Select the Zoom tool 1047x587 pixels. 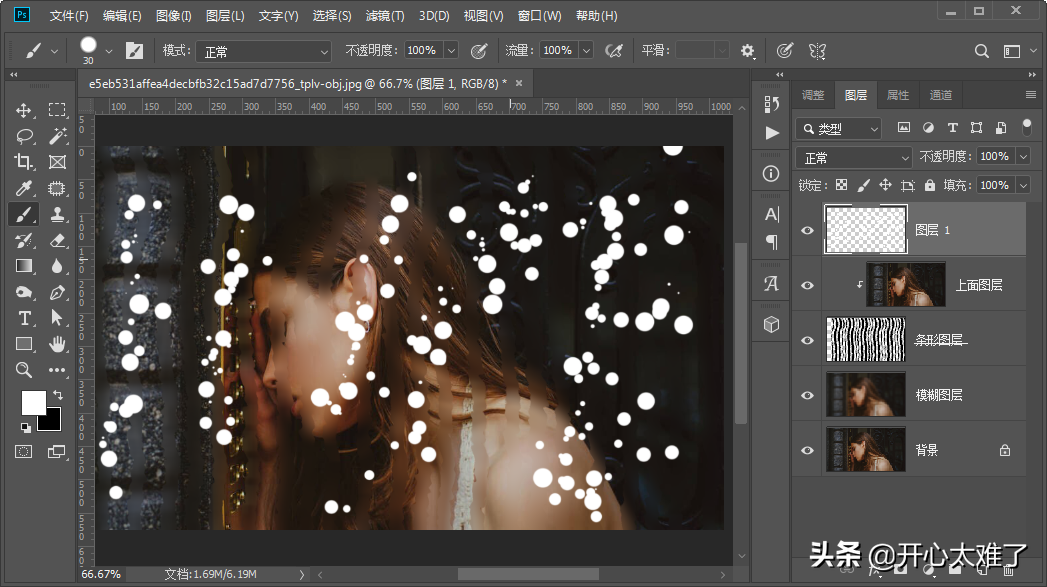point(24,370)
